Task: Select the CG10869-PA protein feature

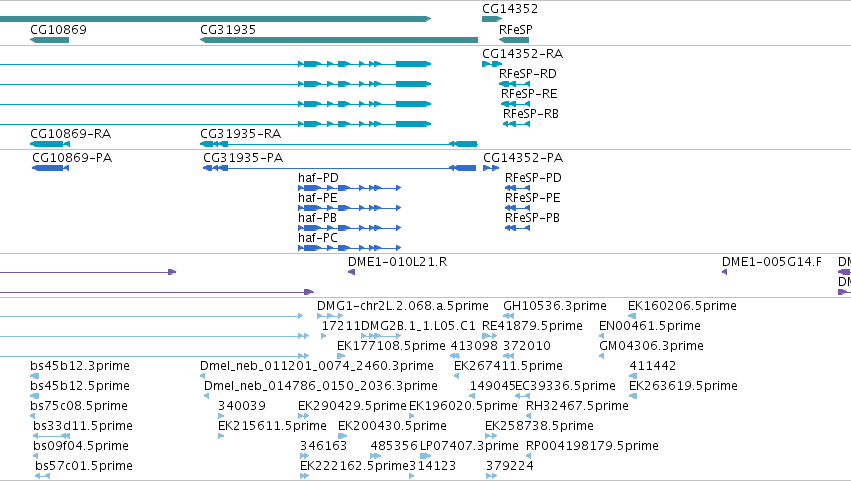Action: click(50, 168)
